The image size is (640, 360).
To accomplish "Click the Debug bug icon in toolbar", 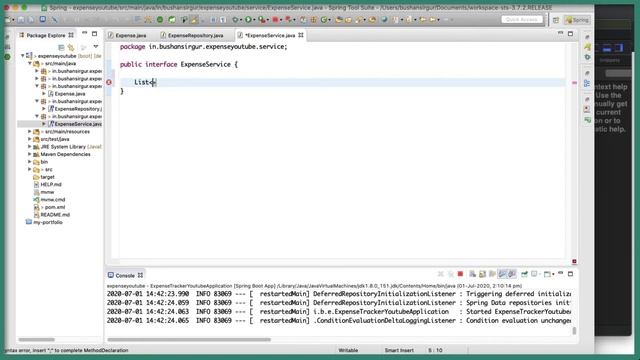I will 235,20.
